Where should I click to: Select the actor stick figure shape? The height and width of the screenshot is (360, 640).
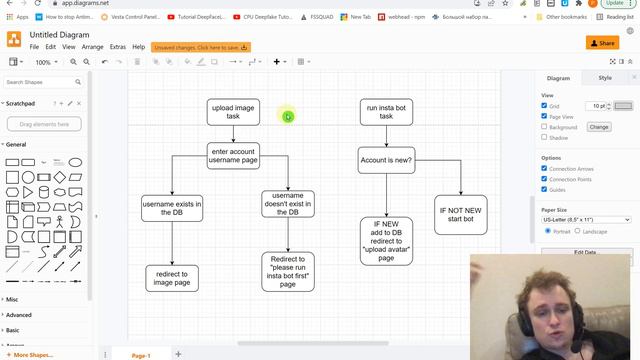pyautogui.click(x=60, y=222)
